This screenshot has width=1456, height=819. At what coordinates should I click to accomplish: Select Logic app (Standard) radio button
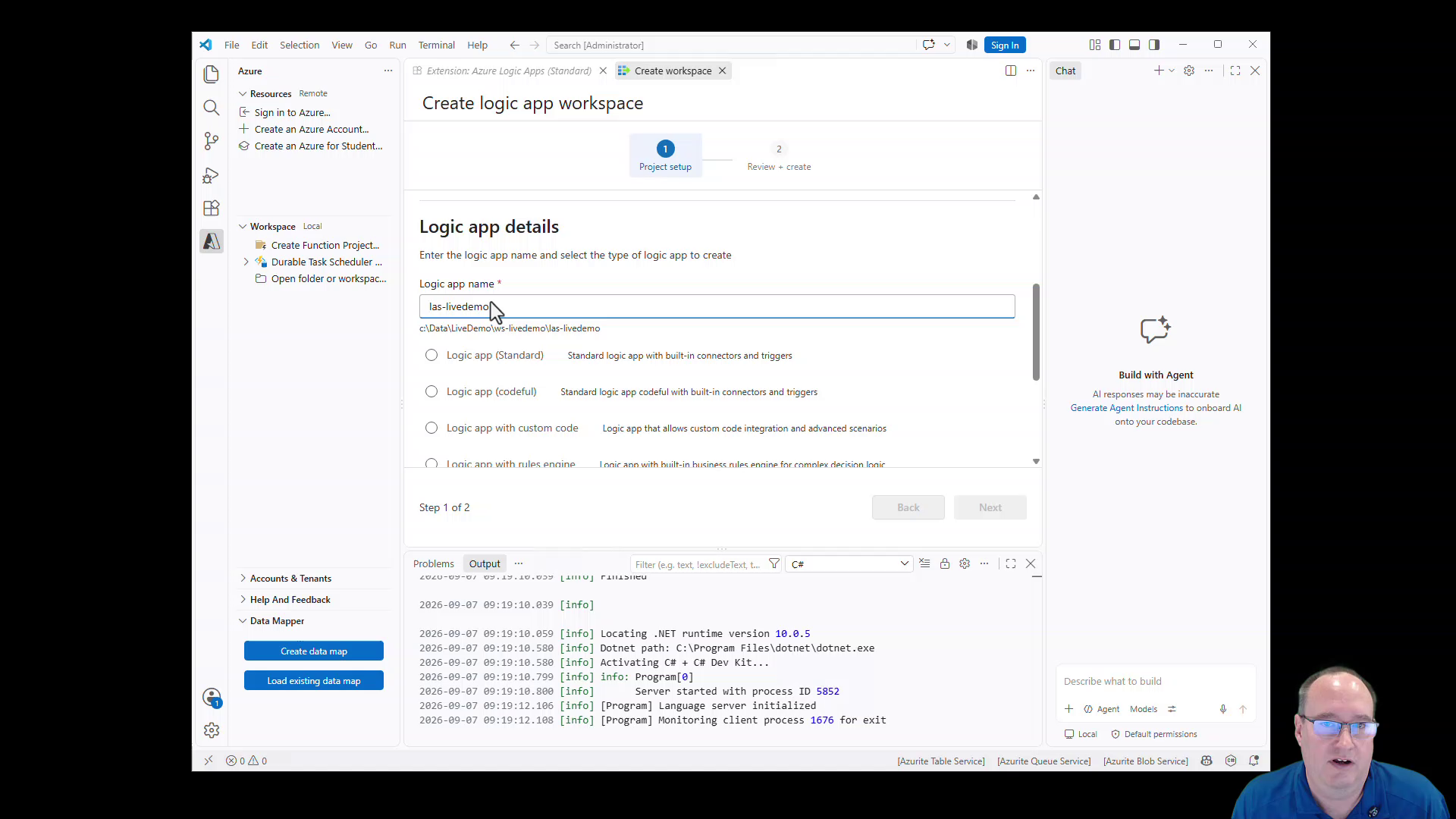click(431, 355)
